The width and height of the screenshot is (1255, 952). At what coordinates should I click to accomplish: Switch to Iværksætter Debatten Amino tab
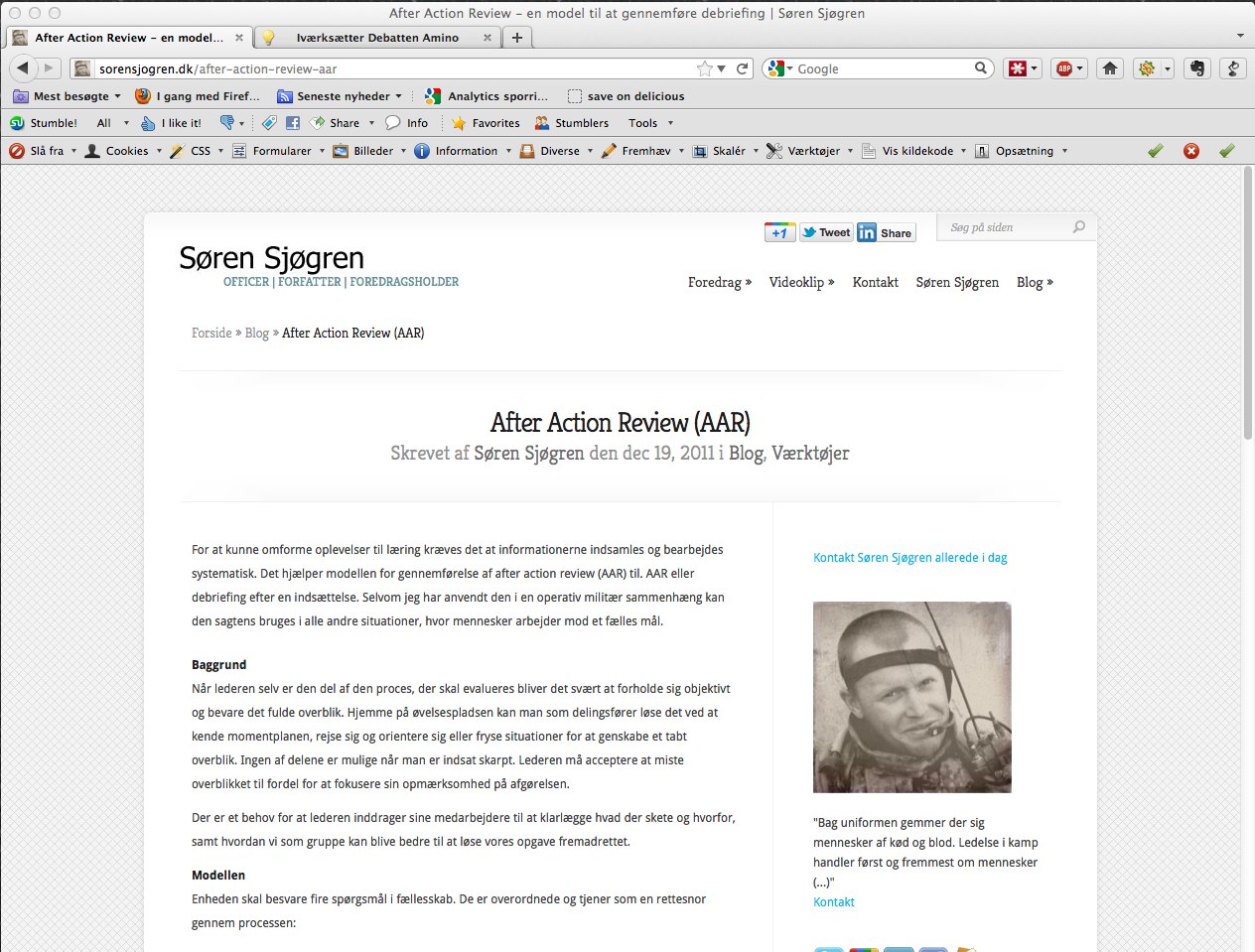point(376,38)
